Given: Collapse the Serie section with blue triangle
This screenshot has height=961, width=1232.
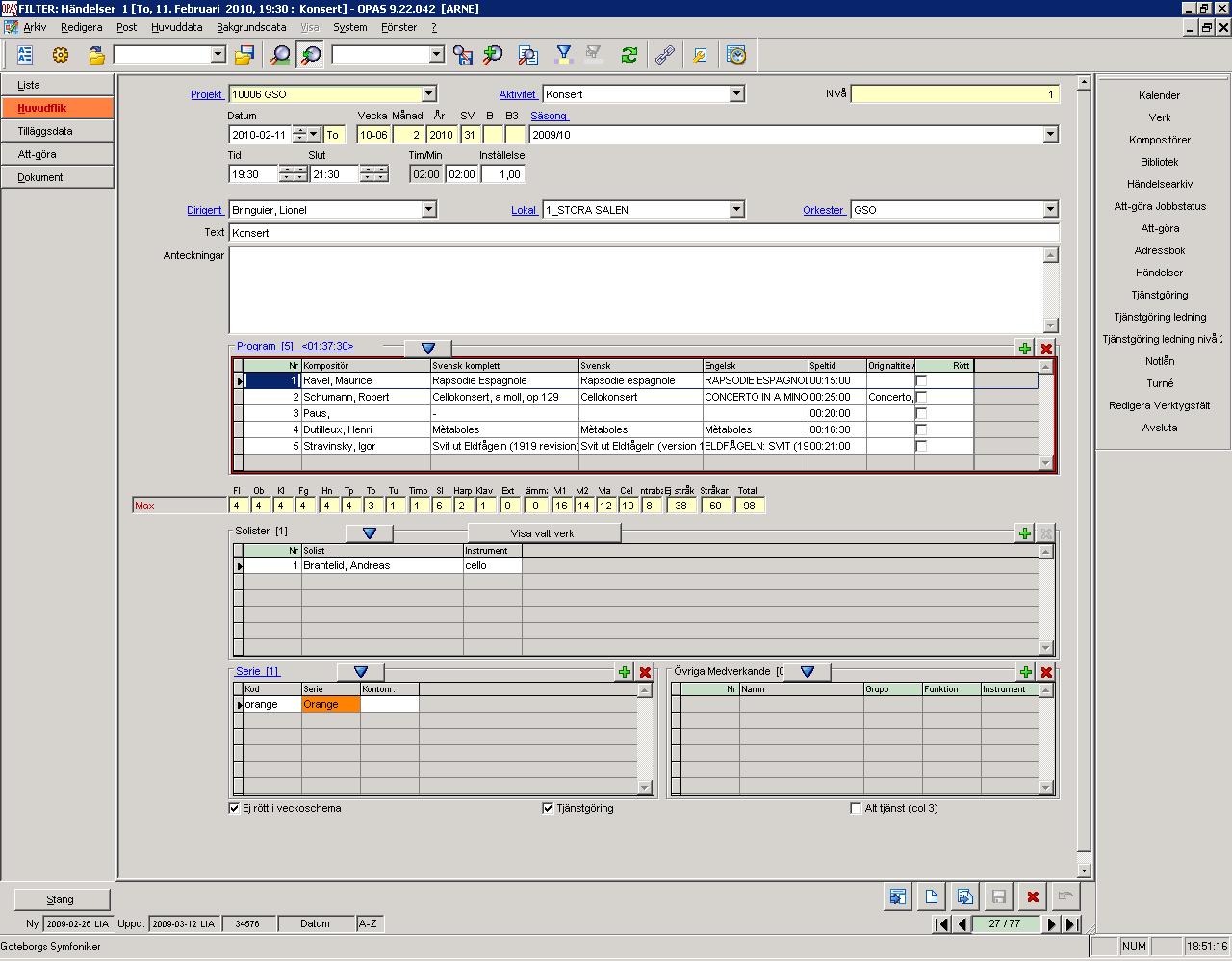Looking at the screenshot, I should [x=361, y=671].
